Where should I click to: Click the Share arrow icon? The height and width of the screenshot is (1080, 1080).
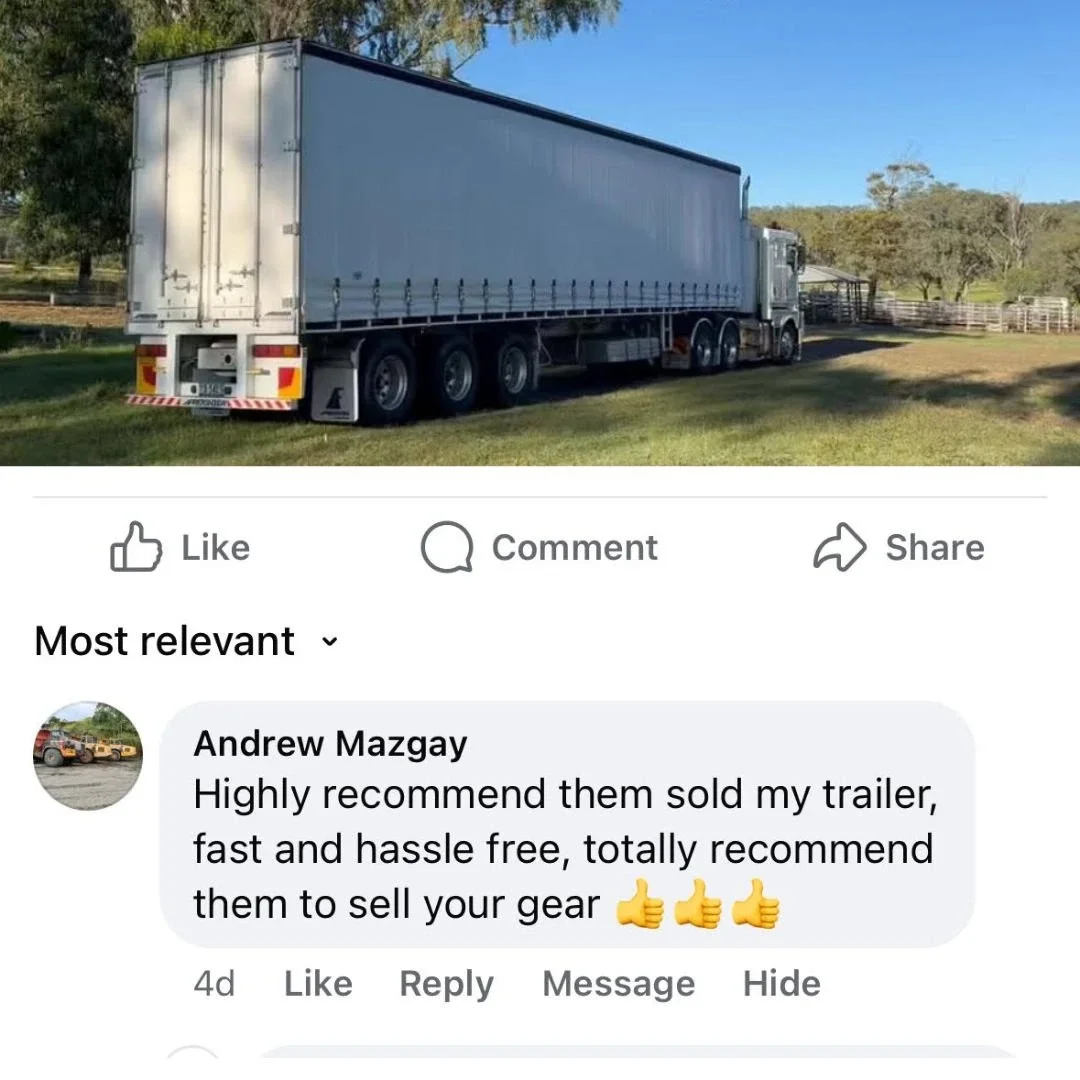point(840,547)
